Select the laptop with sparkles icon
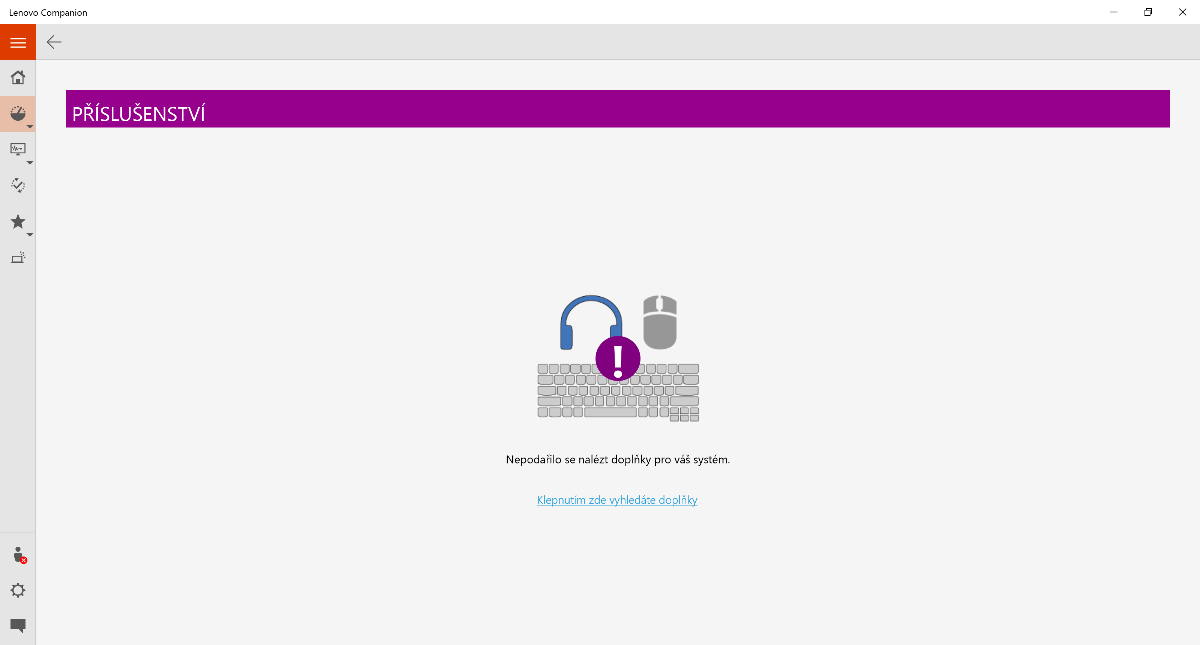Screen dimensions: 1200x645 point(17,258)
